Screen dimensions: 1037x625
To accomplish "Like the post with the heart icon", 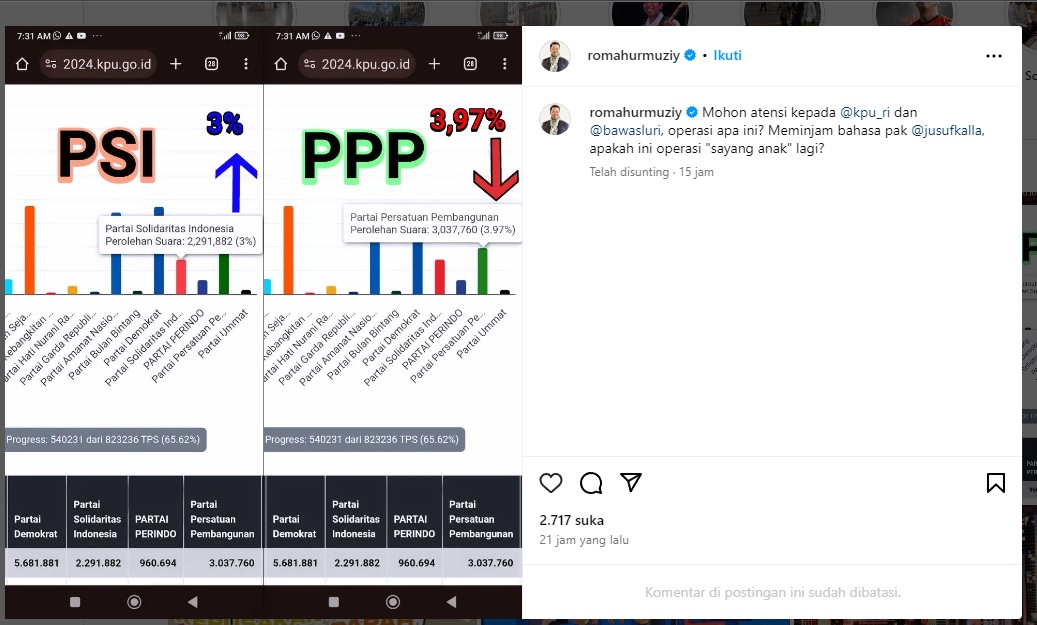I will 551,483.
